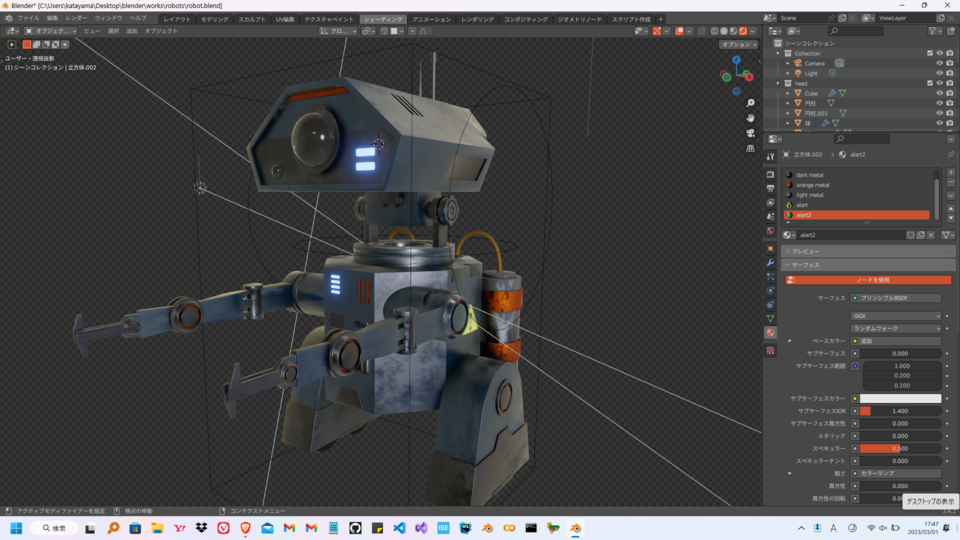Click the Blender icon in Windows taskbar
Image resolution: width=960 pixels, height=540 pixels.
(575, 528)
